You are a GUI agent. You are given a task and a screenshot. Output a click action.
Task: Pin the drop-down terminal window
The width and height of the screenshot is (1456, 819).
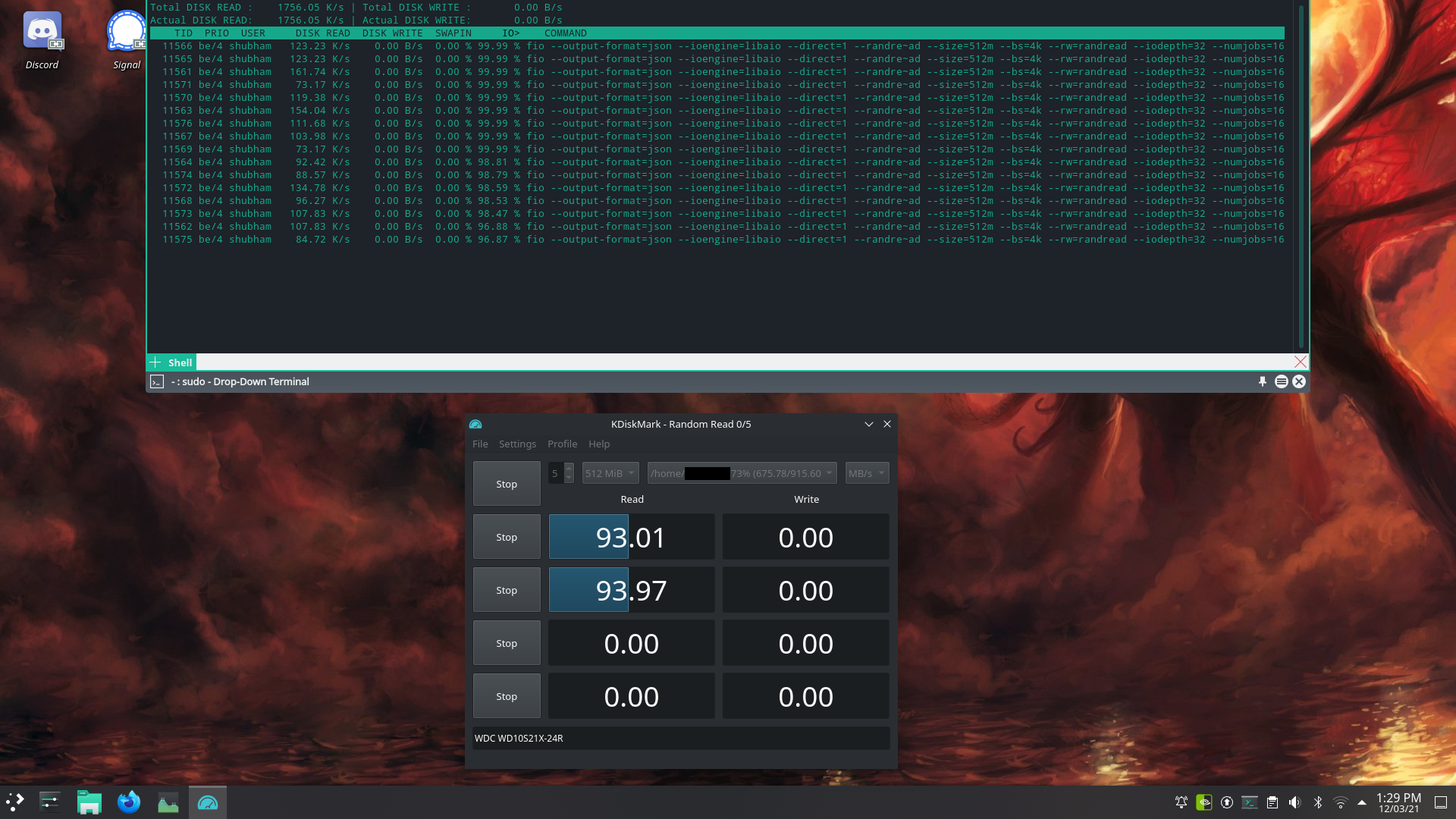click(x=1261, y=381)
